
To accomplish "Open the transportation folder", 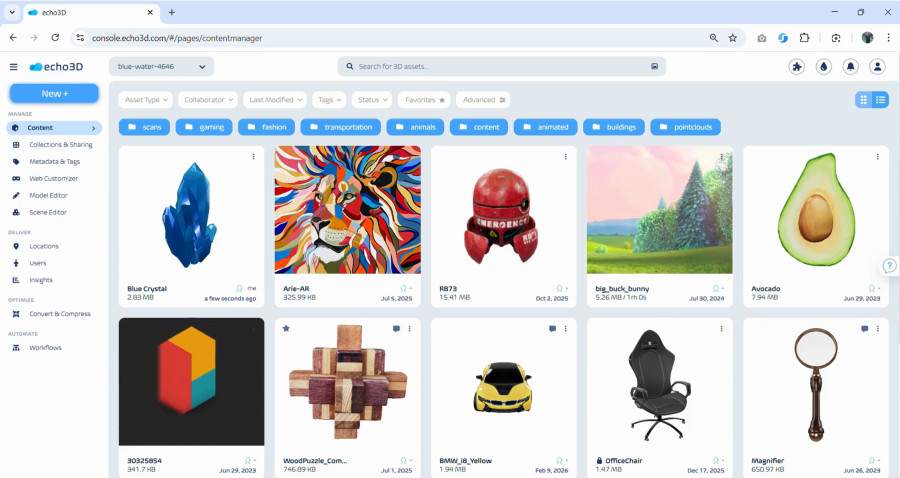I will (x=341, y=127).
